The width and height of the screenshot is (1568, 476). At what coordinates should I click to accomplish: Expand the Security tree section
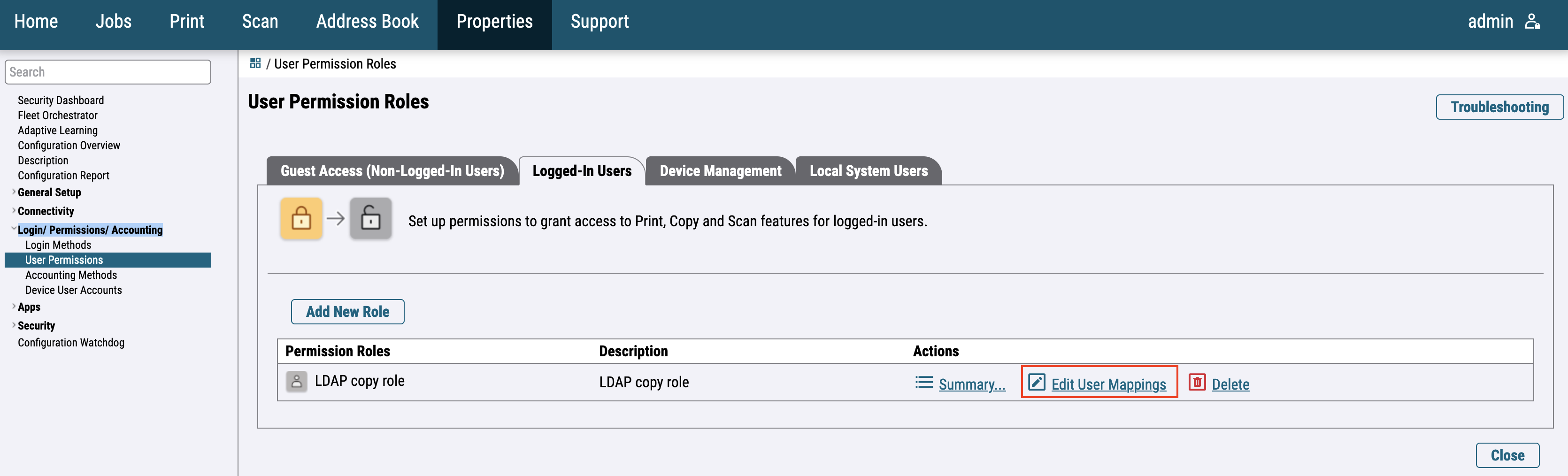point(14,325)
